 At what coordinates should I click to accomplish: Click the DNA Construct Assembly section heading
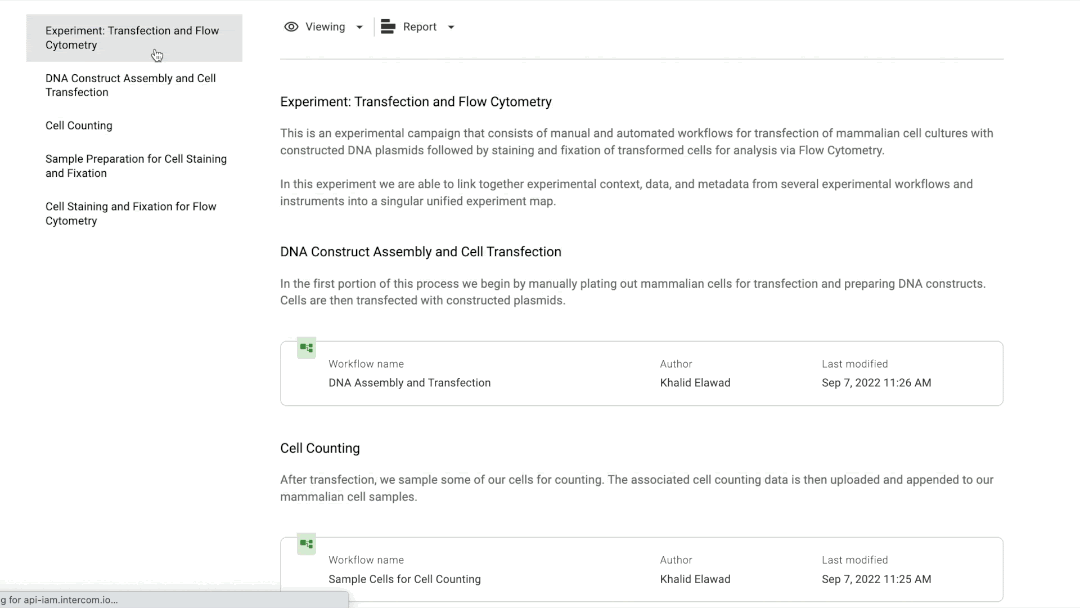tap(421, 252)
